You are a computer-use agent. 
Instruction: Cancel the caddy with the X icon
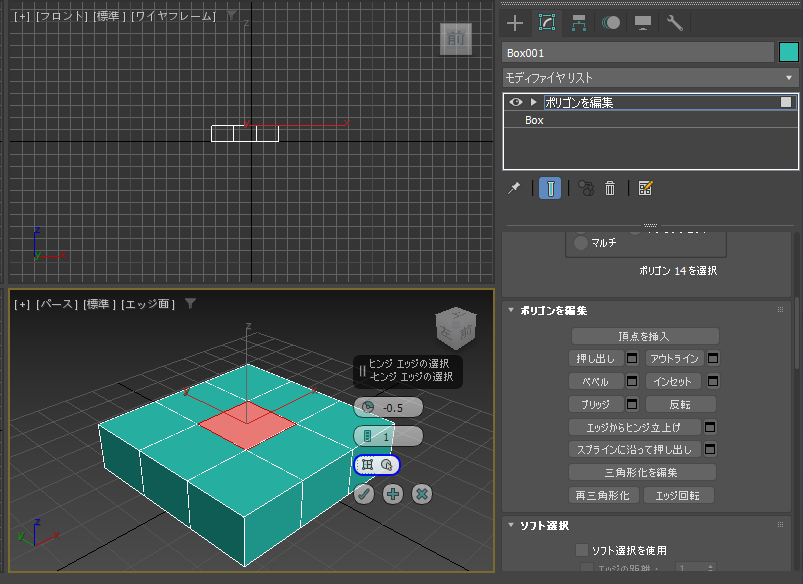(x=422, y=494)
